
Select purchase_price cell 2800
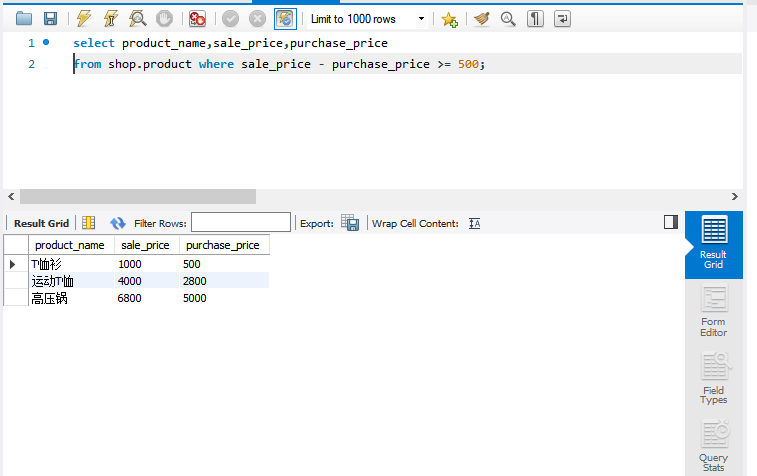[x=224, y=281]
